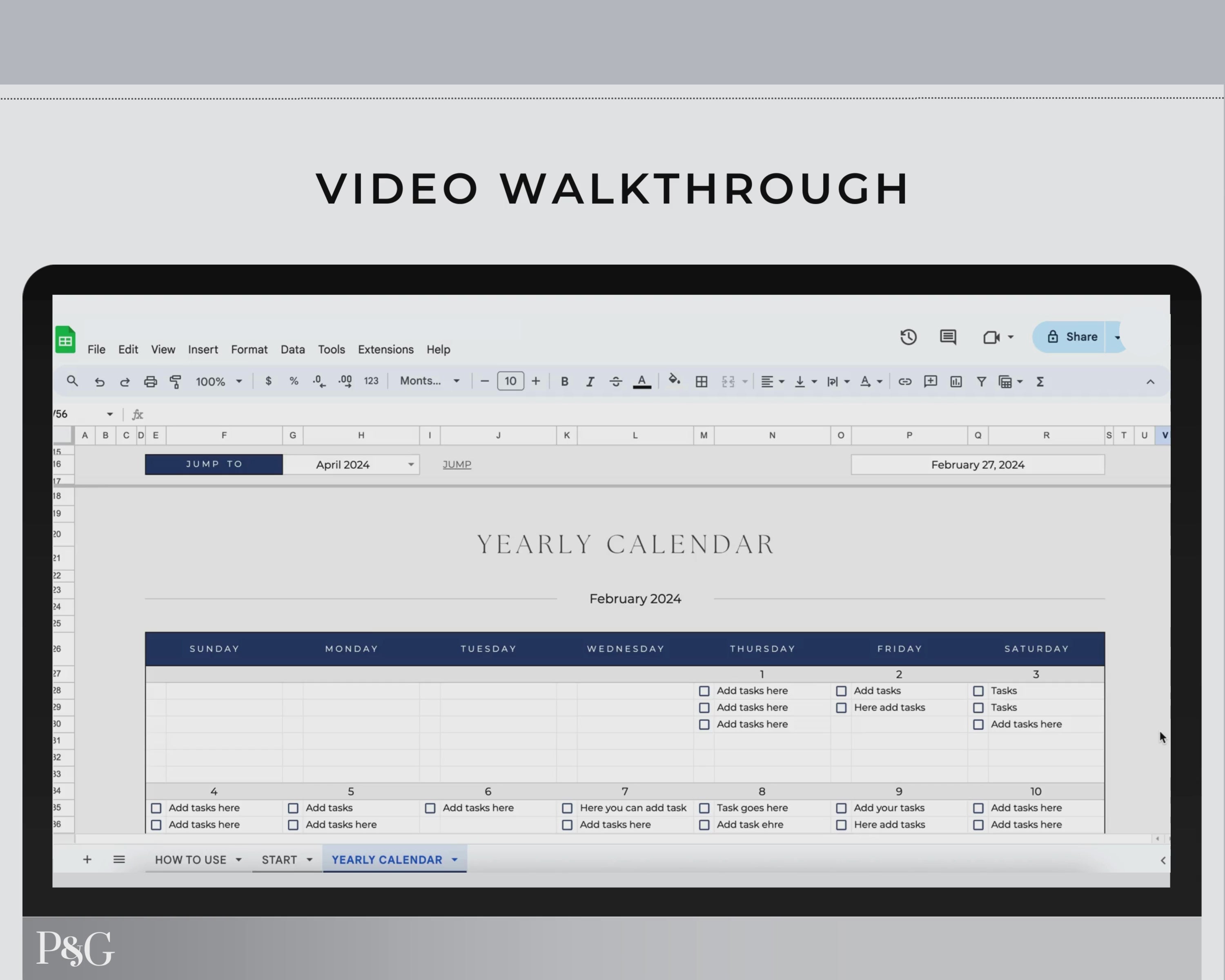Create a filter with funnel icon

click(x=981, y=382)
